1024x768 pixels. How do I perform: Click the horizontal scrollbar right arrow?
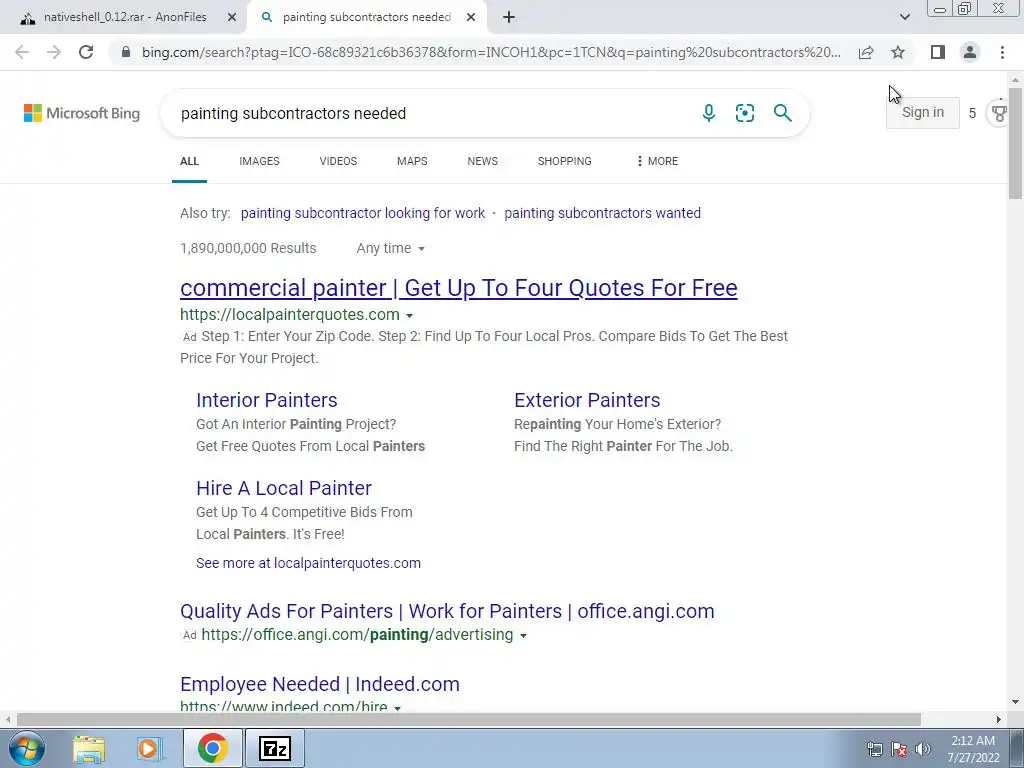tap(999, 719)
